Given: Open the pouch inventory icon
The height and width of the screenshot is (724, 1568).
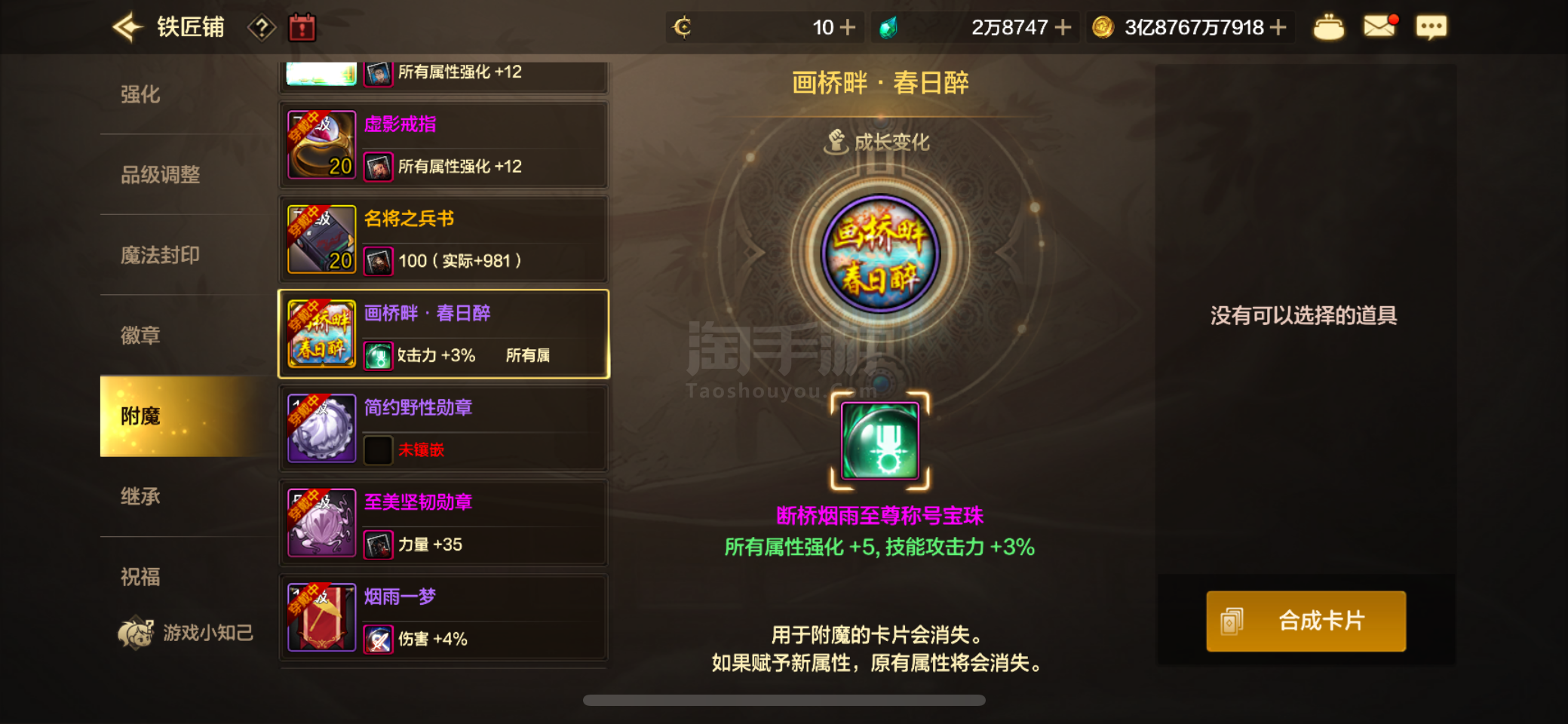Looking at the screenshot, I should pos(1328,28).
